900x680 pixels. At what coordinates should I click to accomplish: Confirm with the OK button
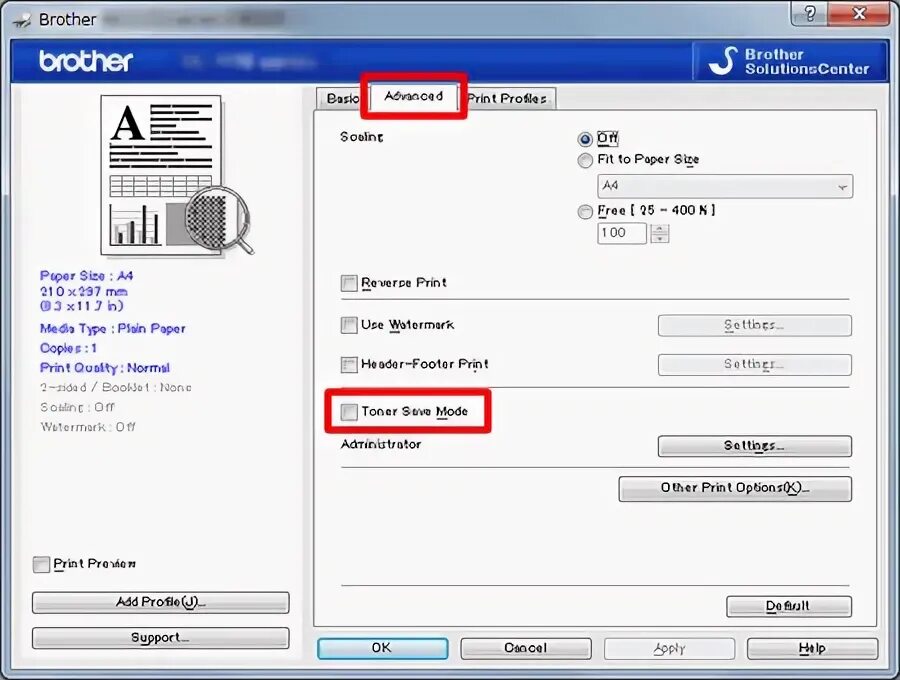tap(382, 648)
